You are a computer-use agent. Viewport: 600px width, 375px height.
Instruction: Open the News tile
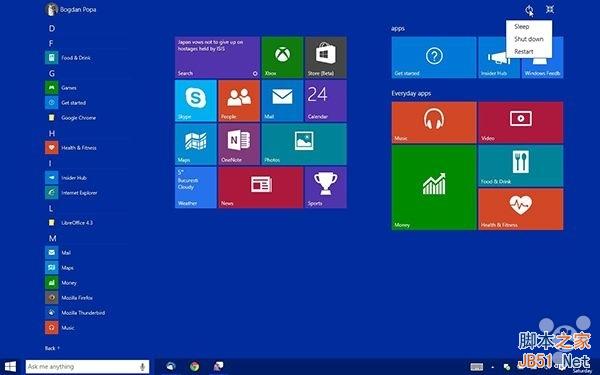click(261, 188)
